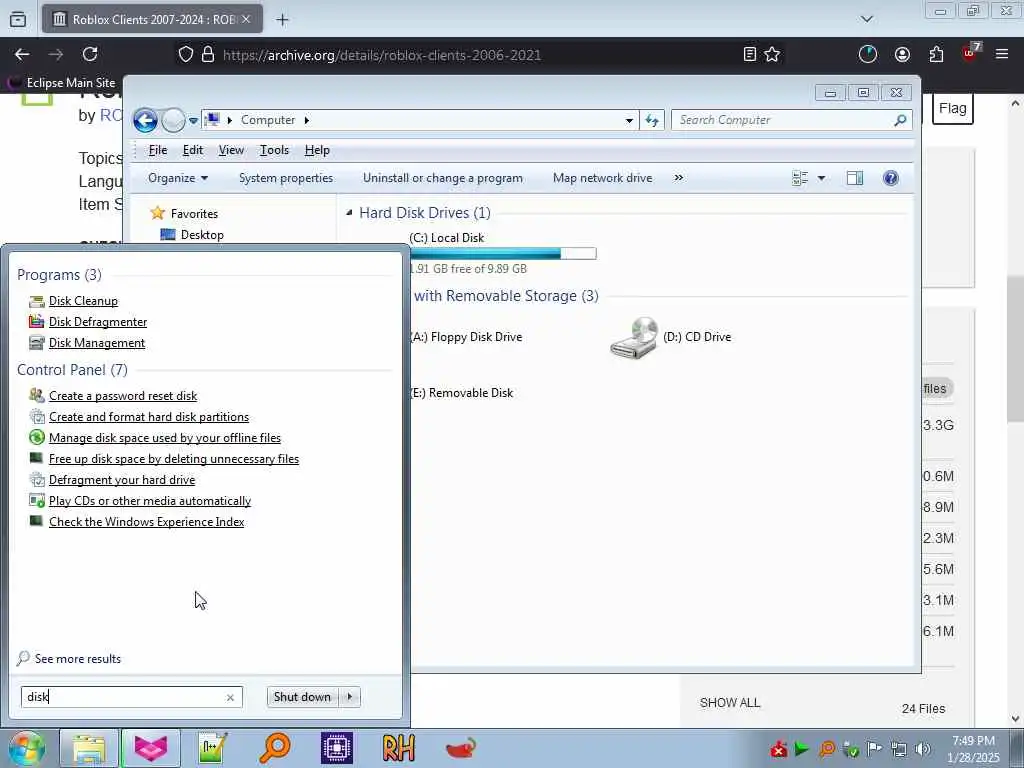This screenshot has height=768, width=1024.
Task: Open the browser hamburger menu
Action: coord(1002,54)
